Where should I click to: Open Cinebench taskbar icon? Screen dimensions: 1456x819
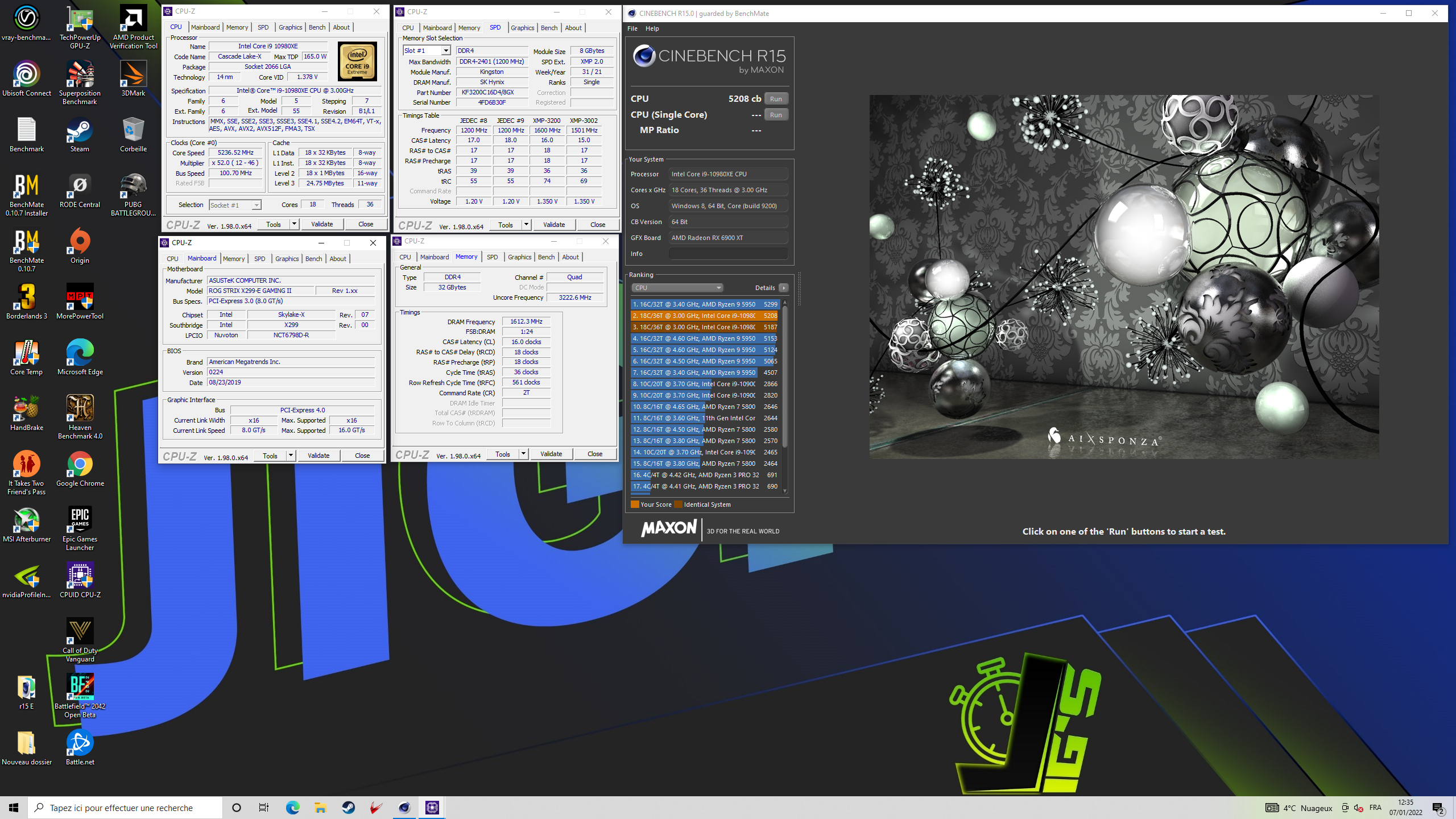[x=404, y=807]
